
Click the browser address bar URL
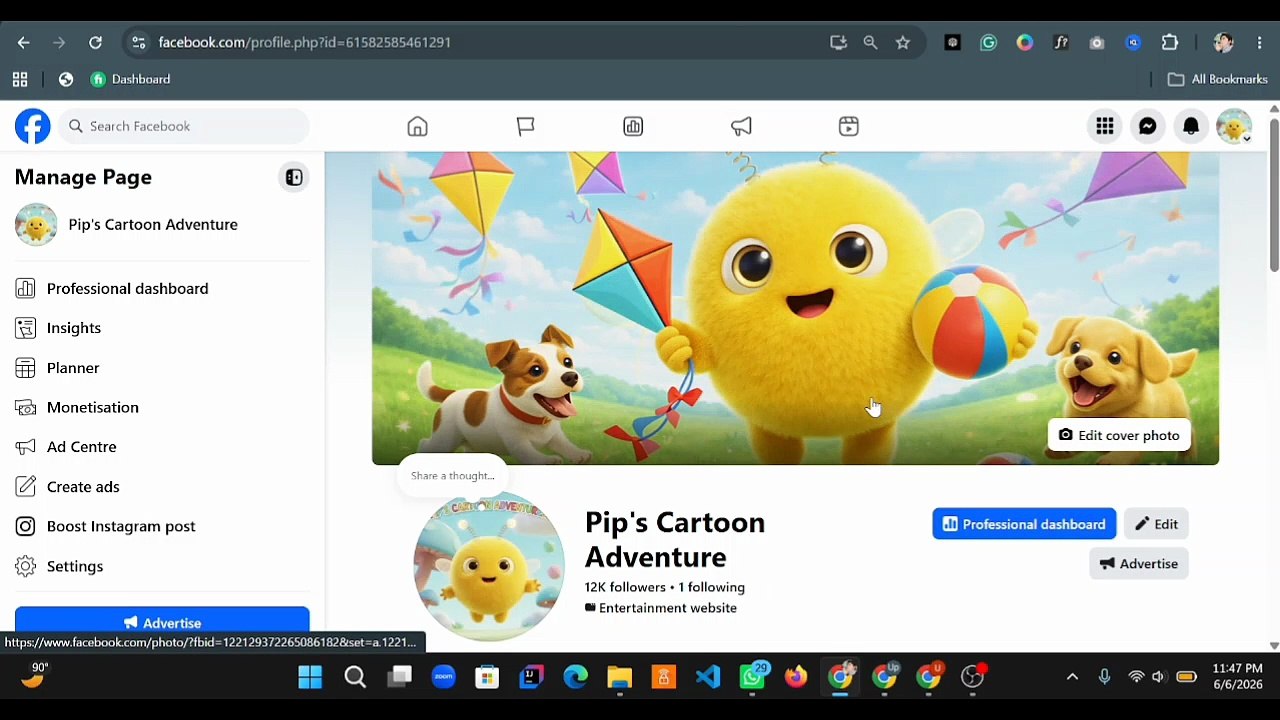tap(305, 42)
